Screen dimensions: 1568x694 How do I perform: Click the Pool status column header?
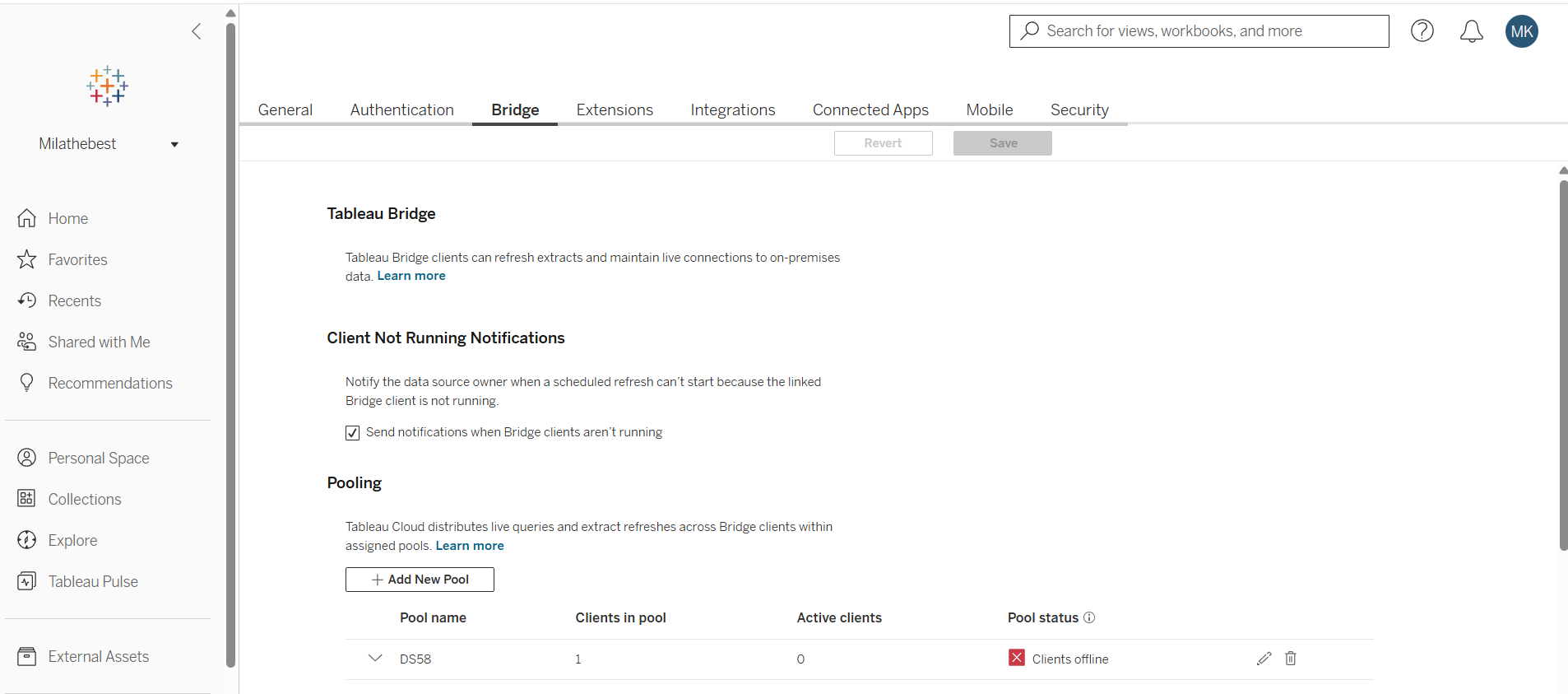pos(1043,617)
